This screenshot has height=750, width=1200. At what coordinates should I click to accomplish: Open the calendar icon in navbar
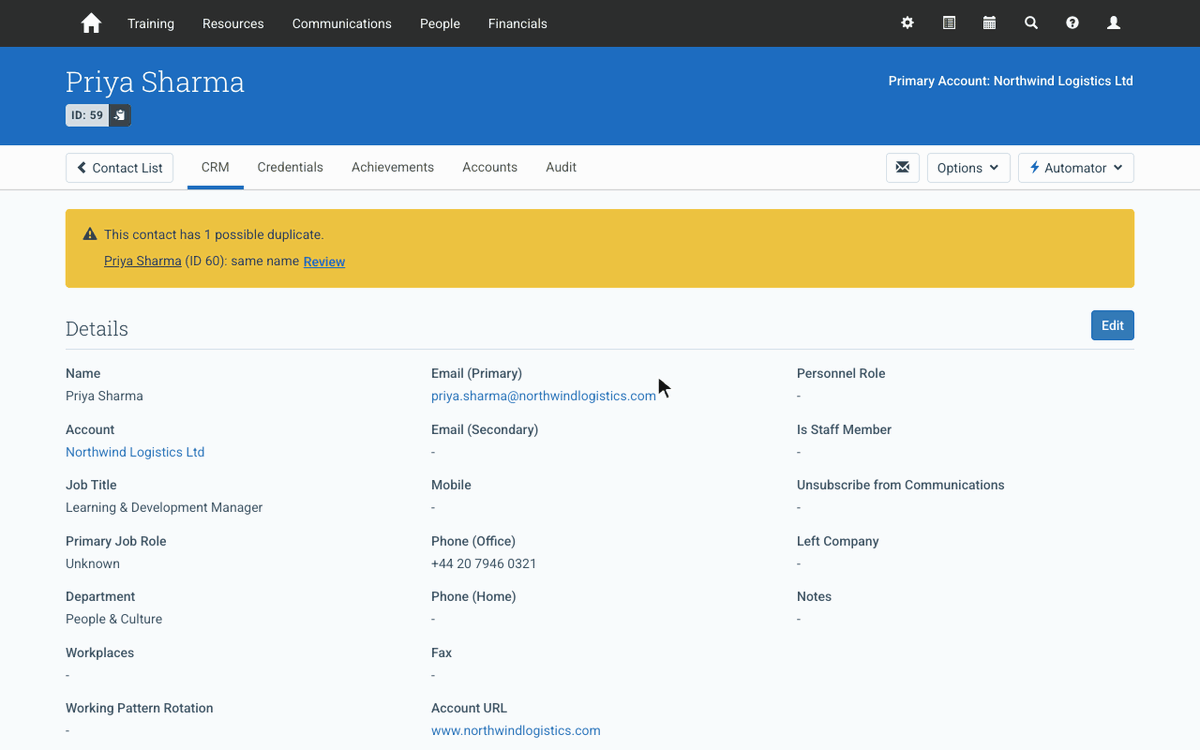coord(989,23)
